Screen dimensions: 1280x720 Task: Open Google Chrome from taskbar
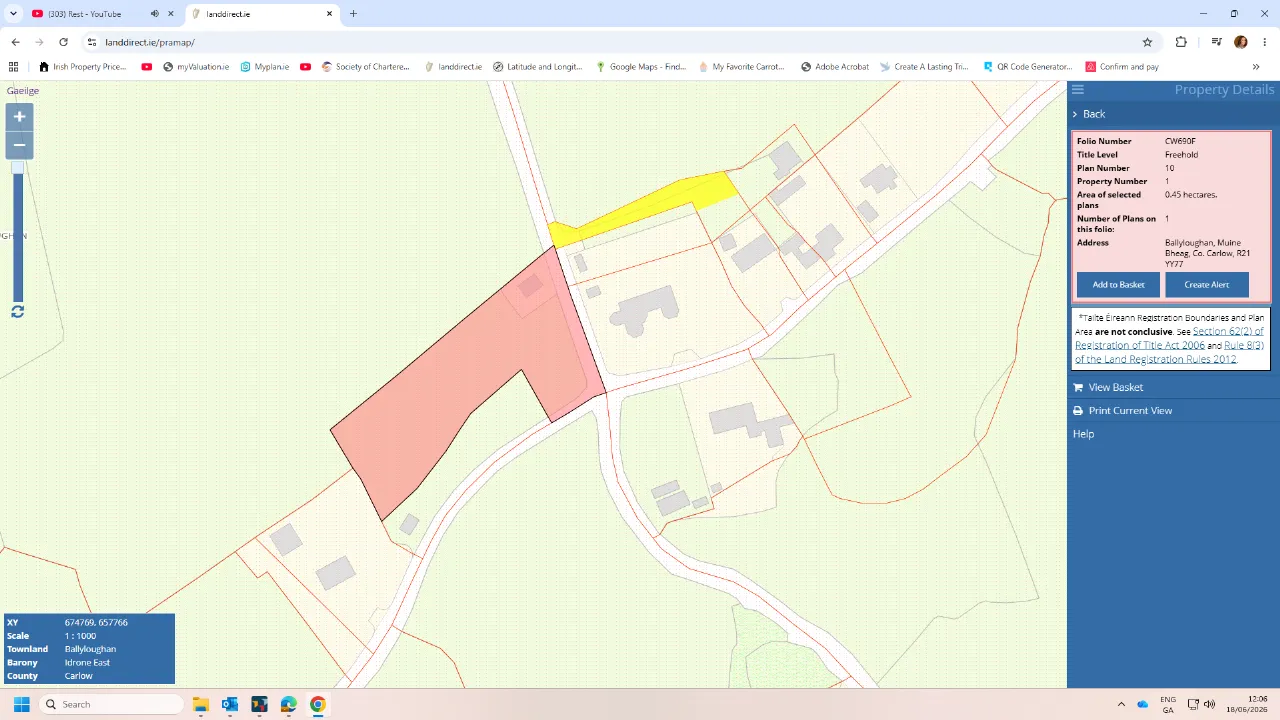click(318, 704)
